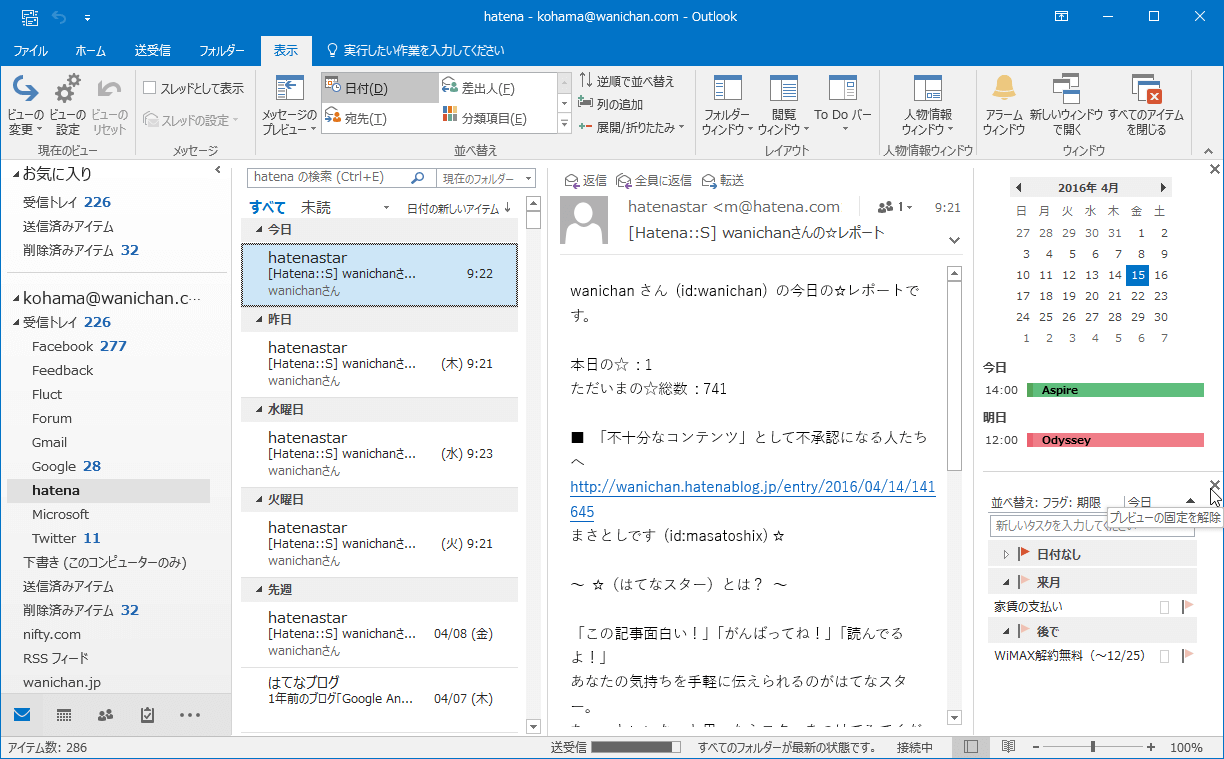1224x759 pixels.
Task: Open the フォルダー ribbon tab
Action: pyautogui.click(x=222, y=50)
